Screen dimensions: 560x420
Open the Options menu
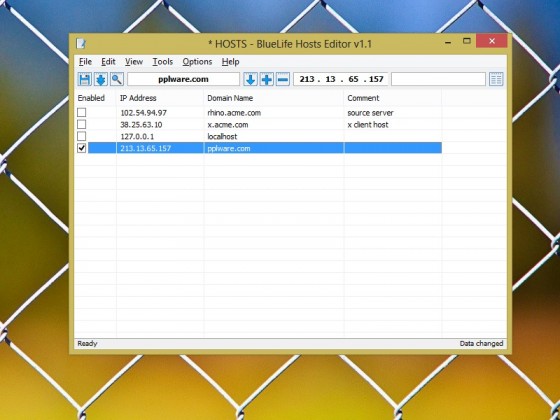[197, 62]
